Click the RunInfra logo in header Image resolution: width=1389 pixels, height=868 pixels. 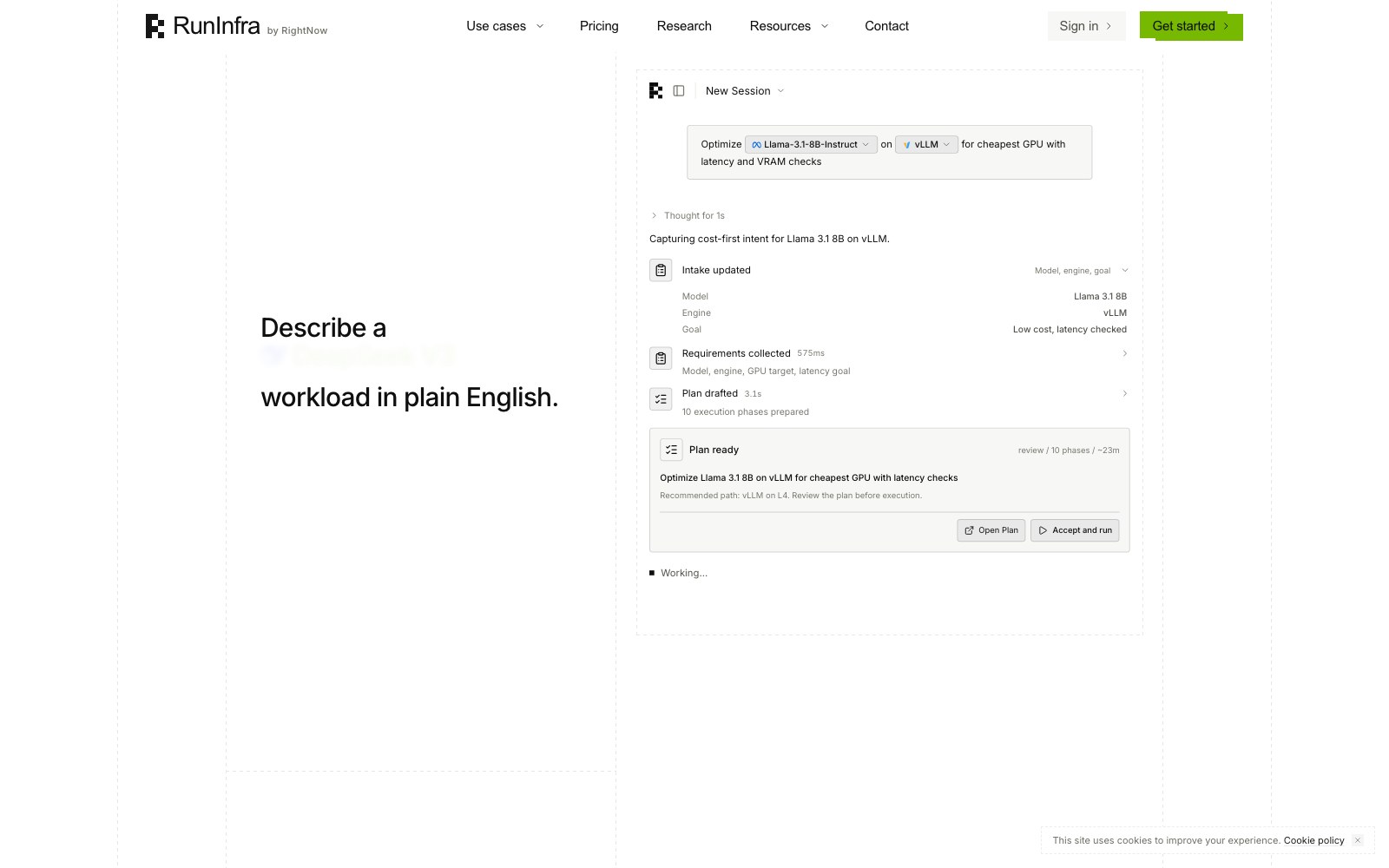(203, 26)
